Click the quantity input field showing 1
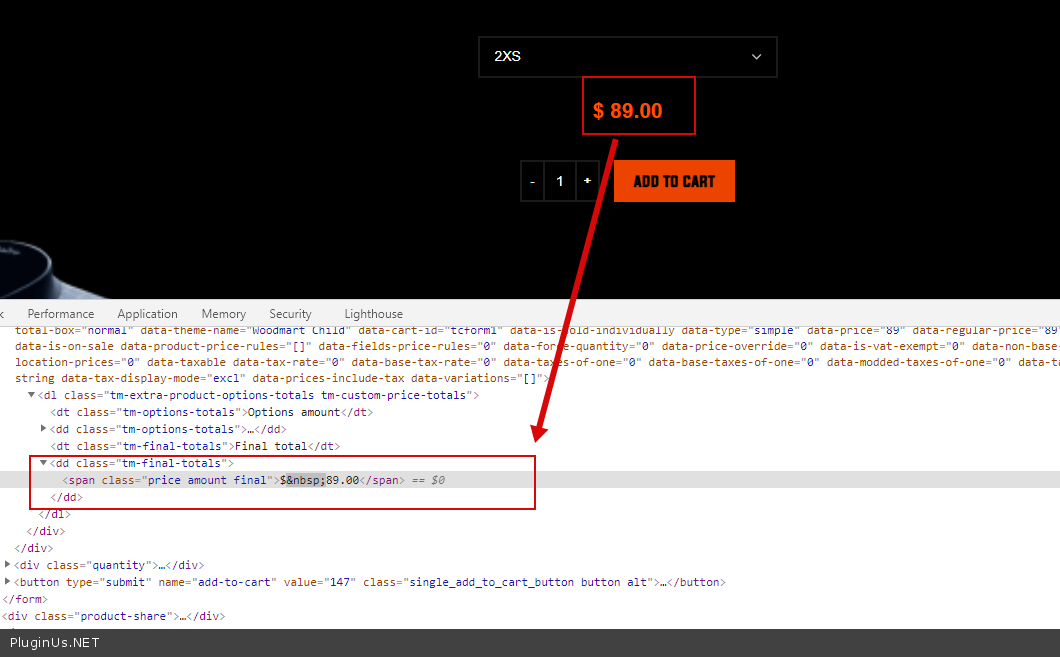Image resolution: width=1060 pixels, height=657 pixels. pos(560,181)
